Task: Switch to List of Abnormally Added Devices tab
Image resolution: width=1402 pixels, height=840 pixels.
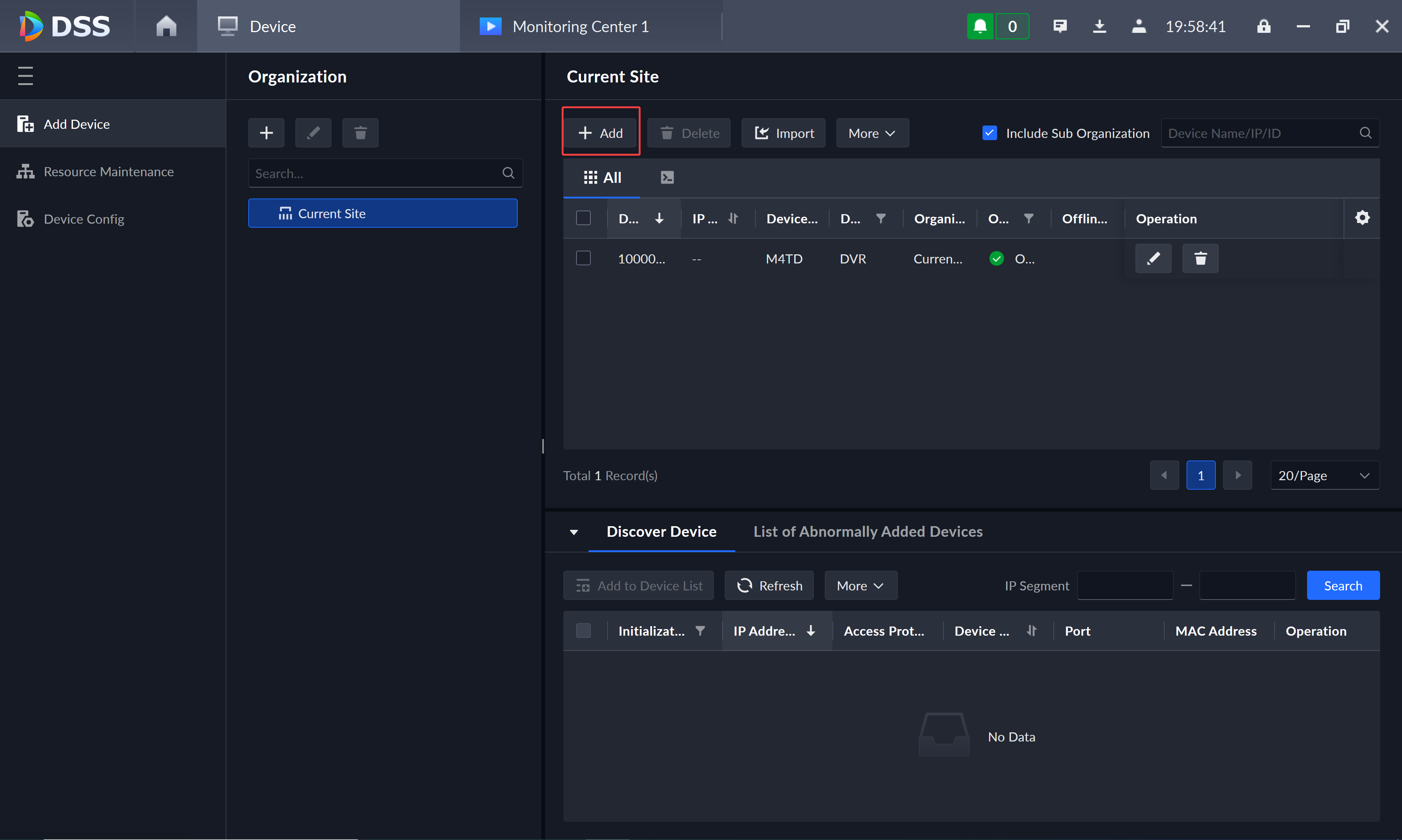Action: [868, 532]
